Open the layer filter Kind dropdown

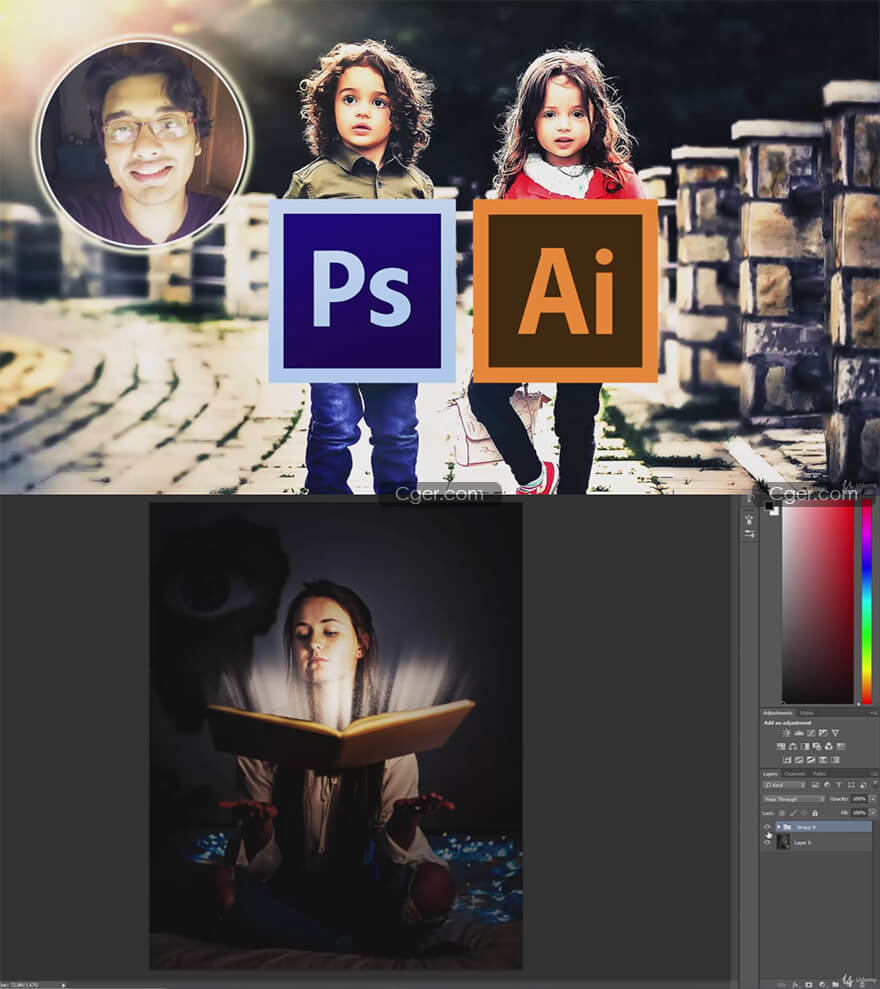784,785
